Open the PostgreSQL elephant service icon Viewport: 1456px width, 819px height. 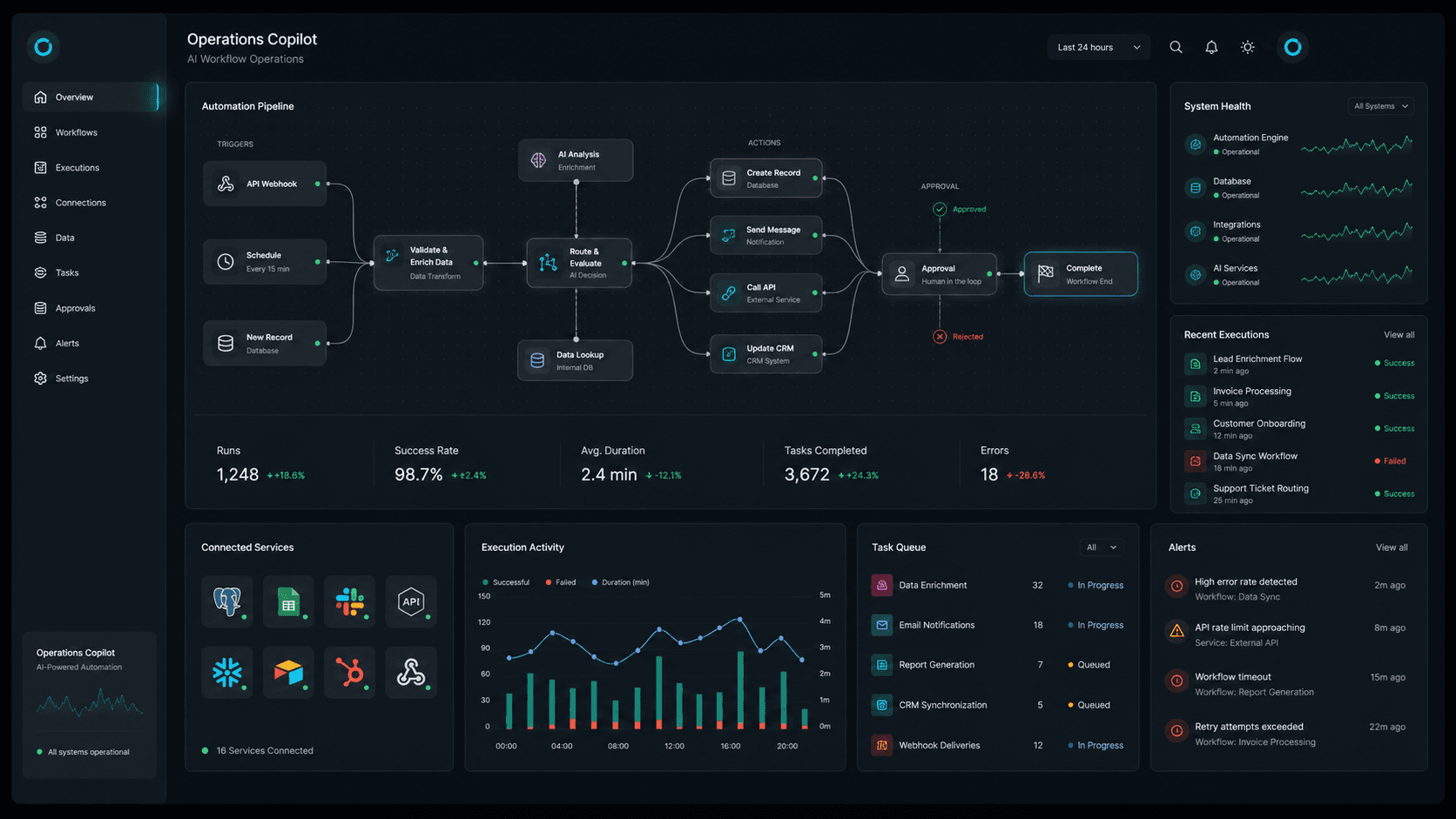227,601
